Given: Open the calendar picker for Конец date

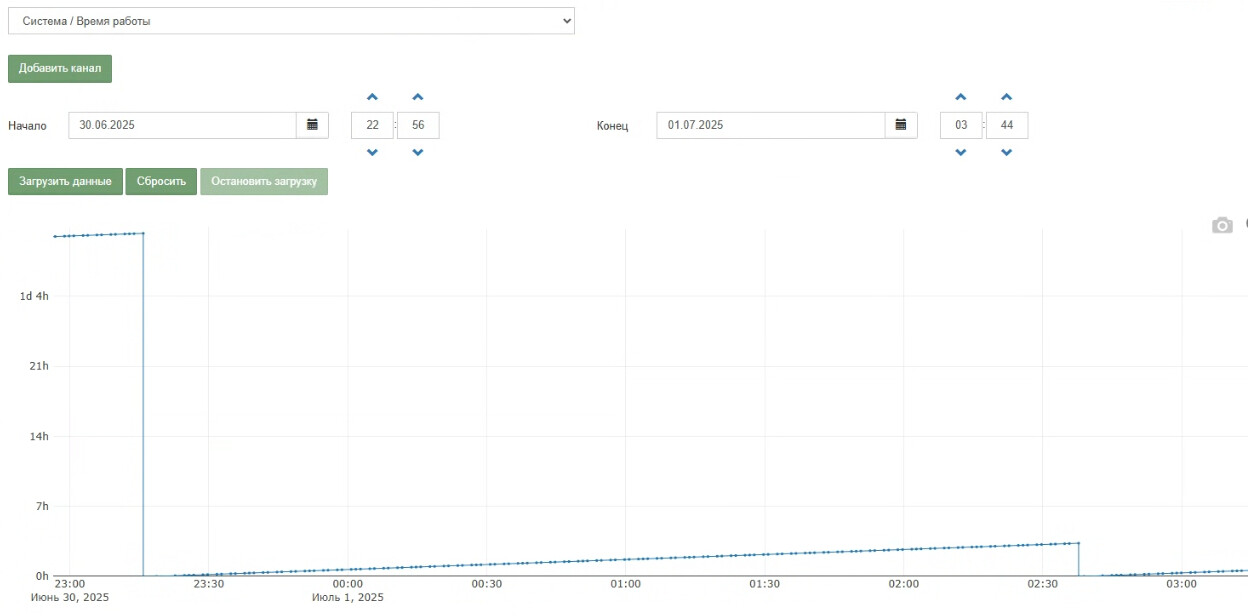Looking at the screenshot, I should 901,125.
